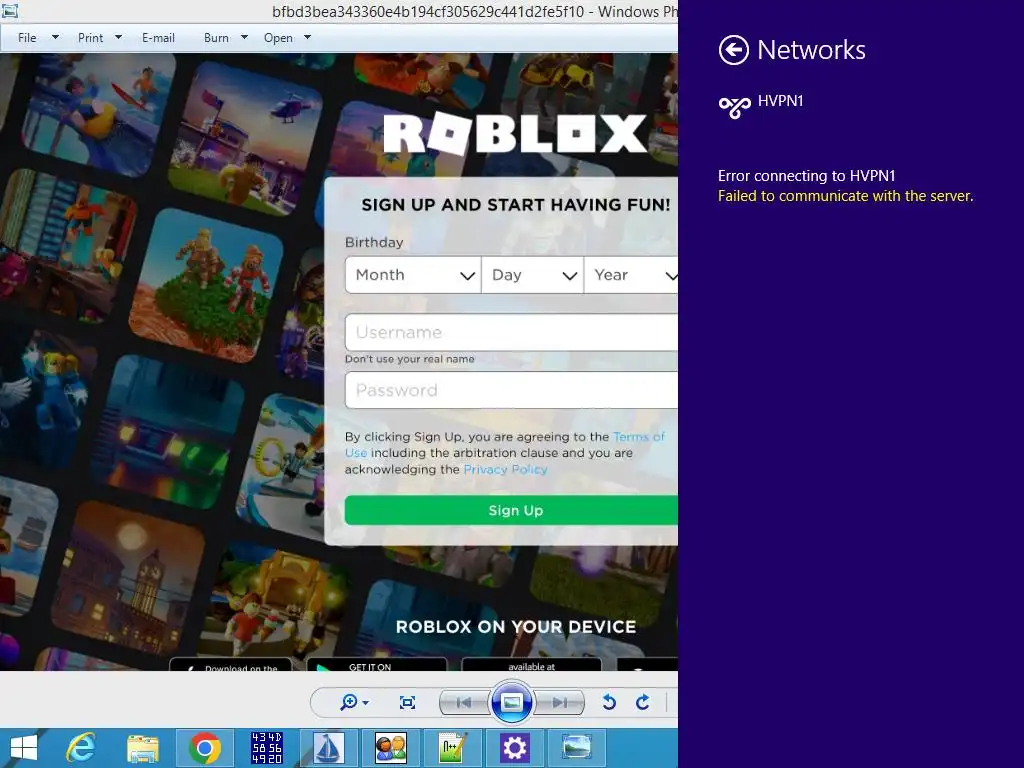Screen dimensions: 1024x768
Task: Launch Google Chrome from taskbar
Action: pos(205,748)
